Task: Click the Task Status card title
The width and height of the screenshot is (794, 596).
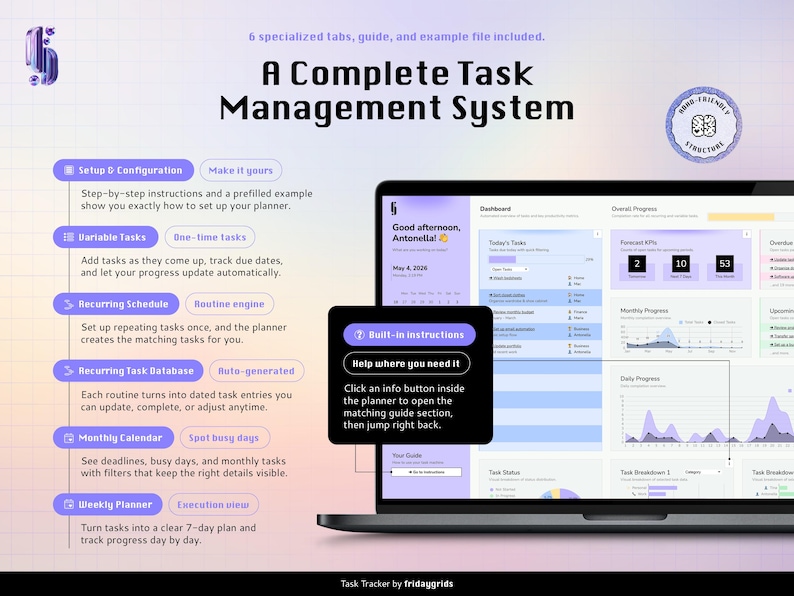Action: tap(504, 472)
